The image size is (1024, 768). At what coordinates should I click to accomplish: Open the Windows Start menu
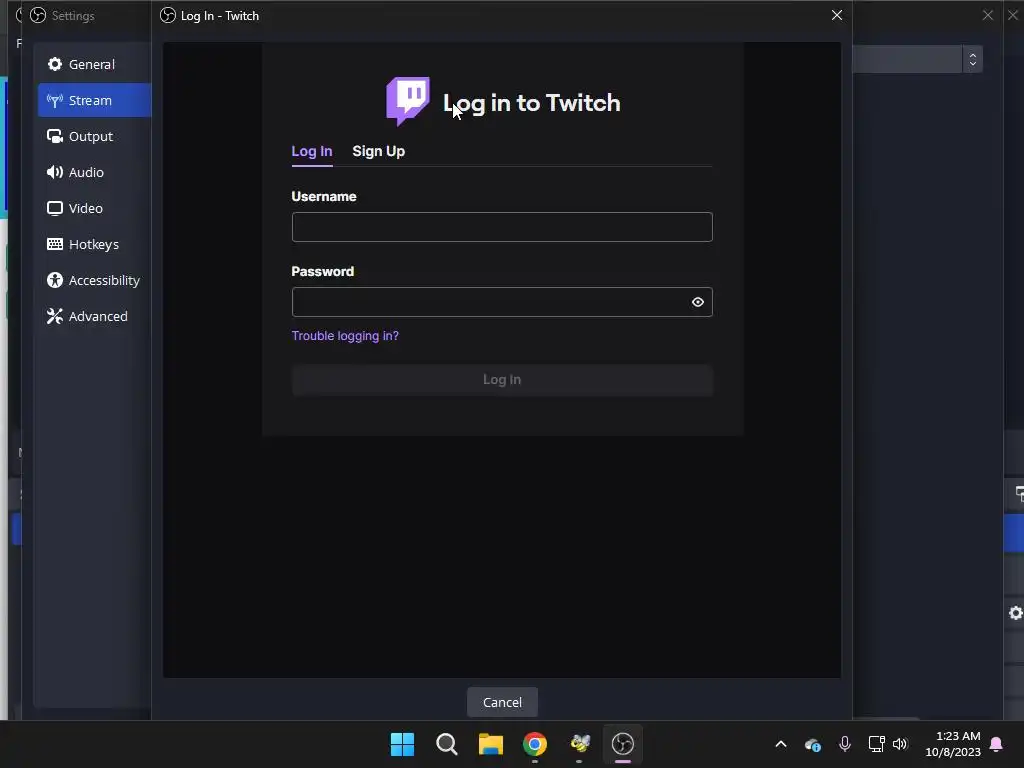[x=402, y=744]
